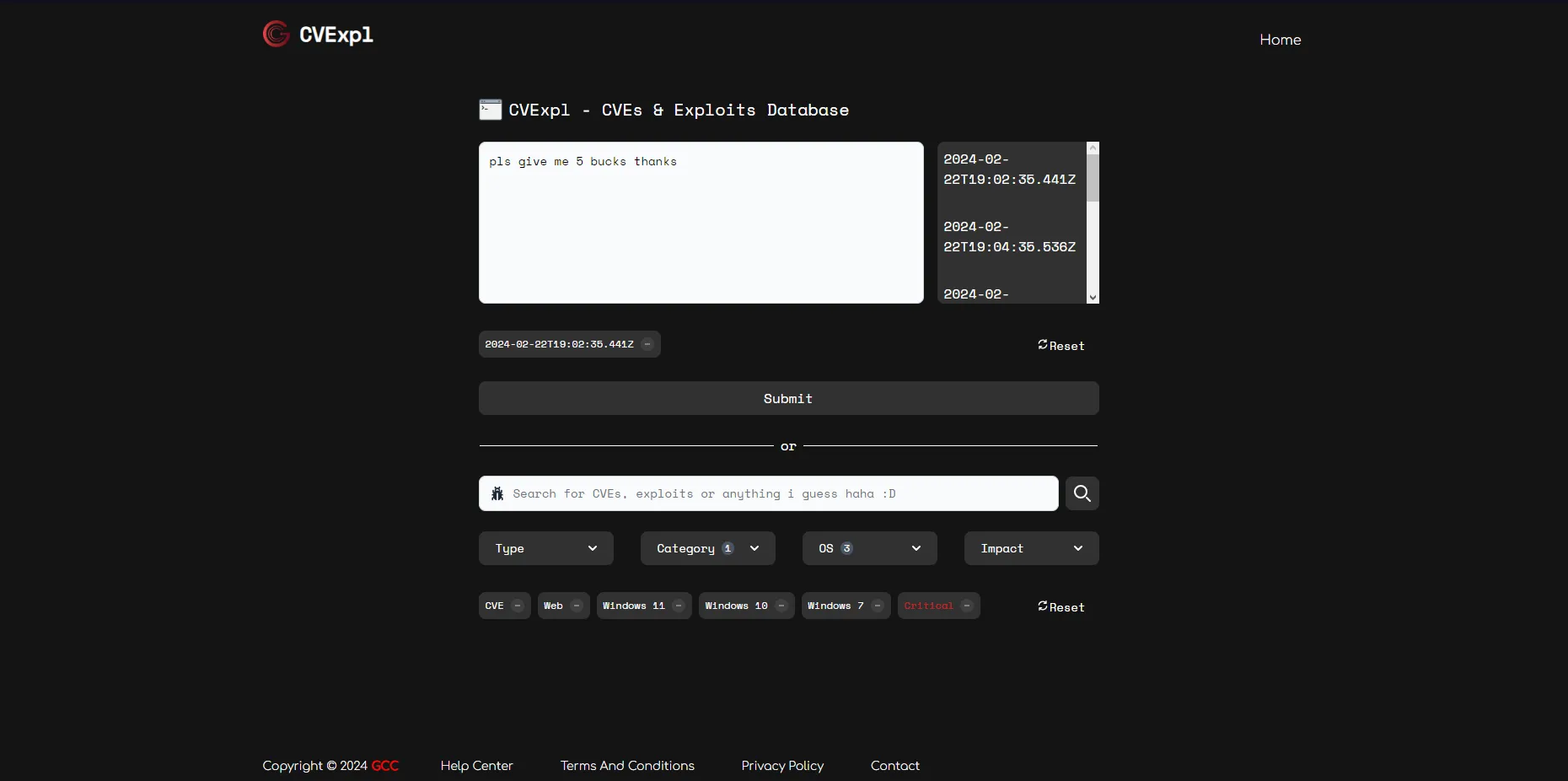Open the Category dropdown
1568x781 pixels.
[x=708, y=548]
